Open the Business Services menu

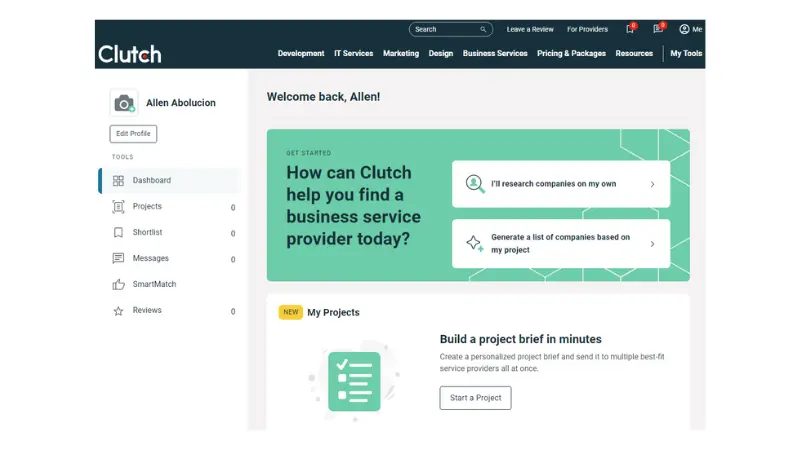click(x=495, y=53)
